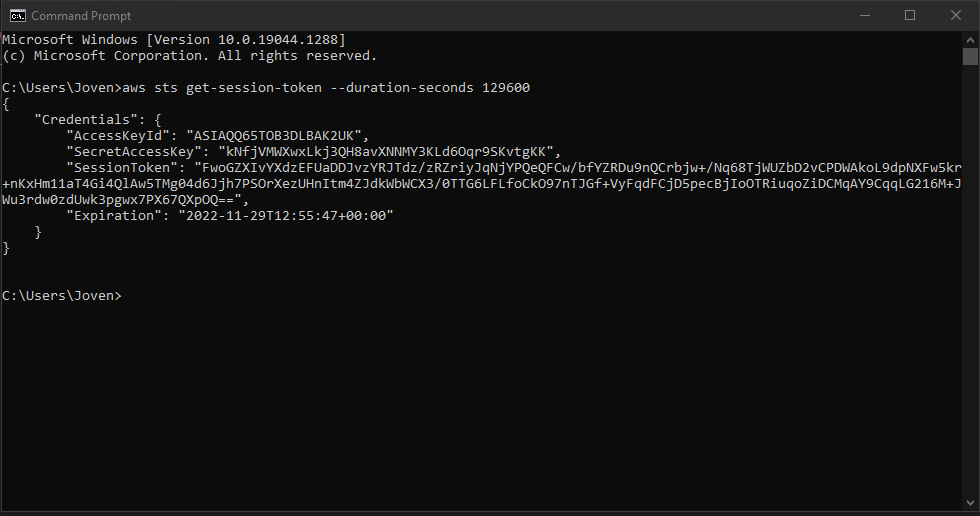
Task: Click the last C:\Users\Joven> prompt line
Action: [x=61, y=296]
